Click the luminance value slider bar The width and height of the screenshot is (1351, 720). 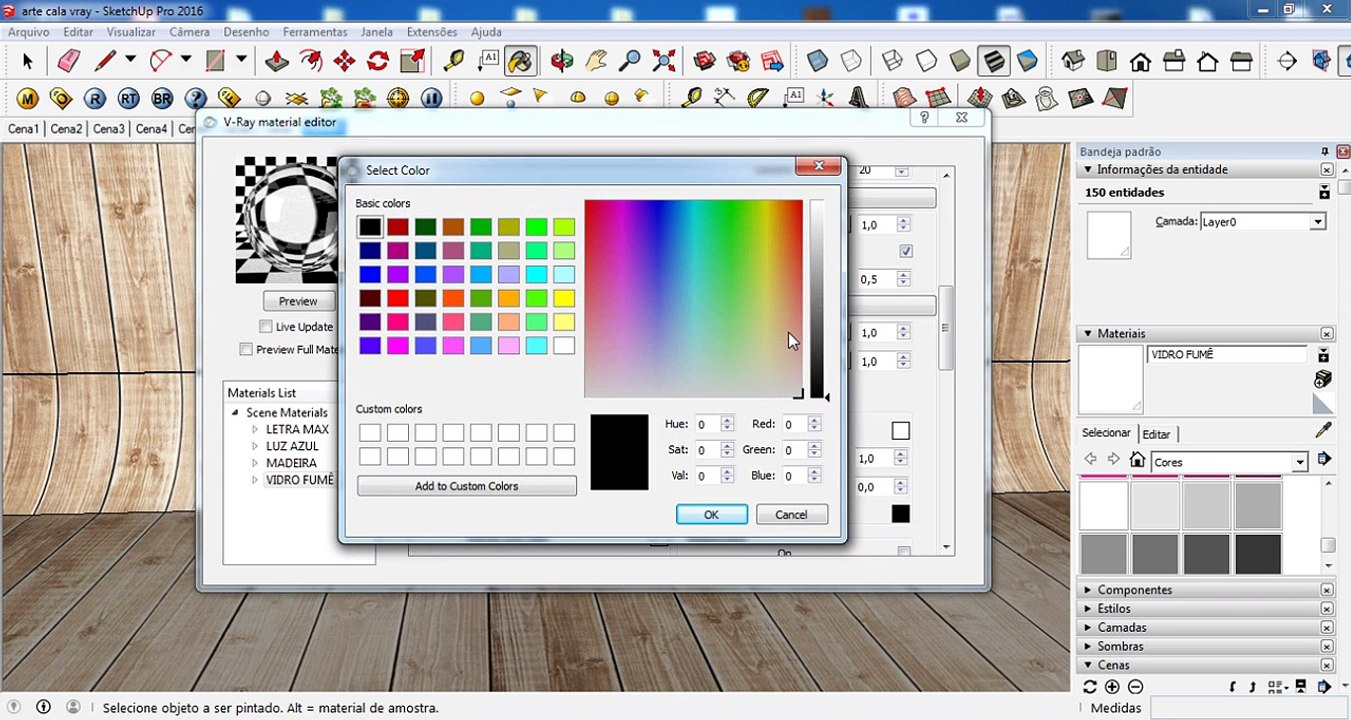click(817, 298)
